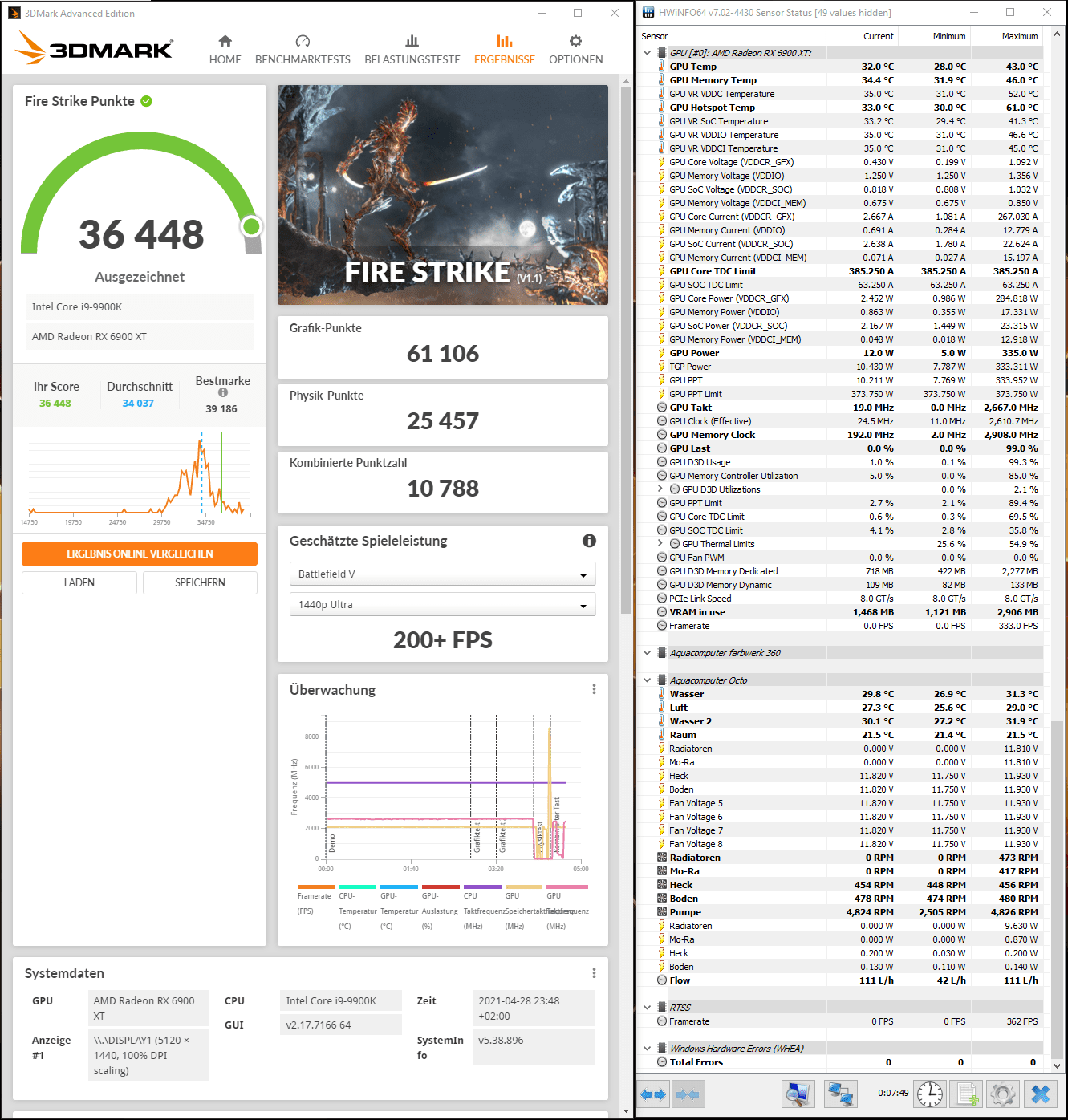
Task: Click the Total Errors icon
Action: 662,1062
